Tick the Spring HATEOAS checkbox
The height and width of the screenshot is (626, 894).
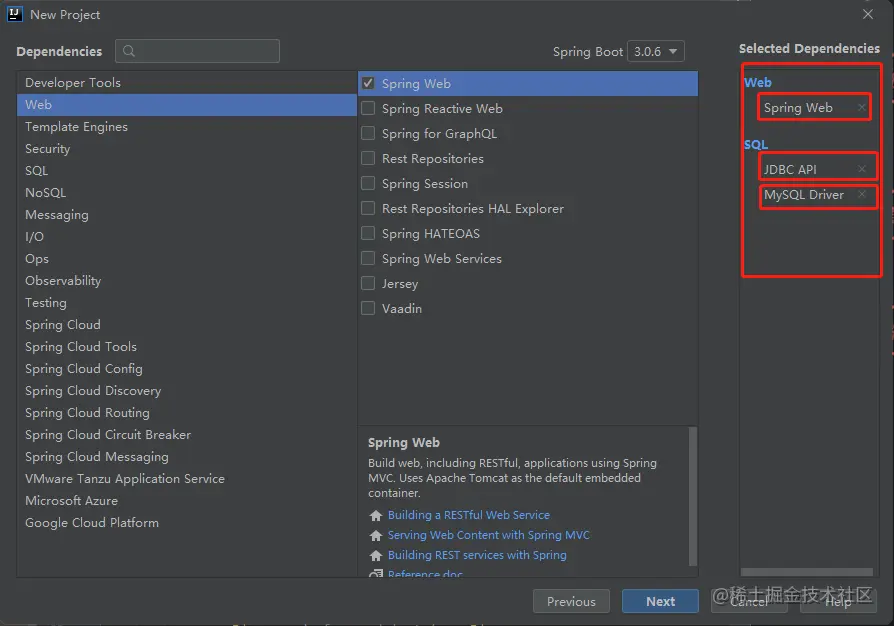coord(368,234)
